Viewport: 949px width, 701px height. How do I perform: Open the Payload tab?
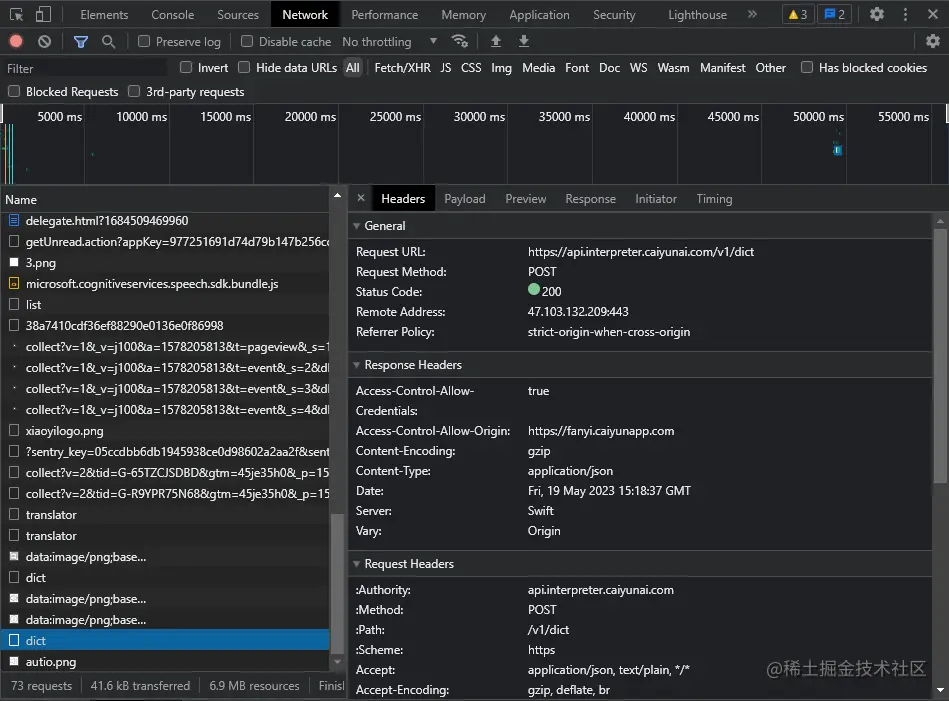pyautogui.click(x=465, y=199)
